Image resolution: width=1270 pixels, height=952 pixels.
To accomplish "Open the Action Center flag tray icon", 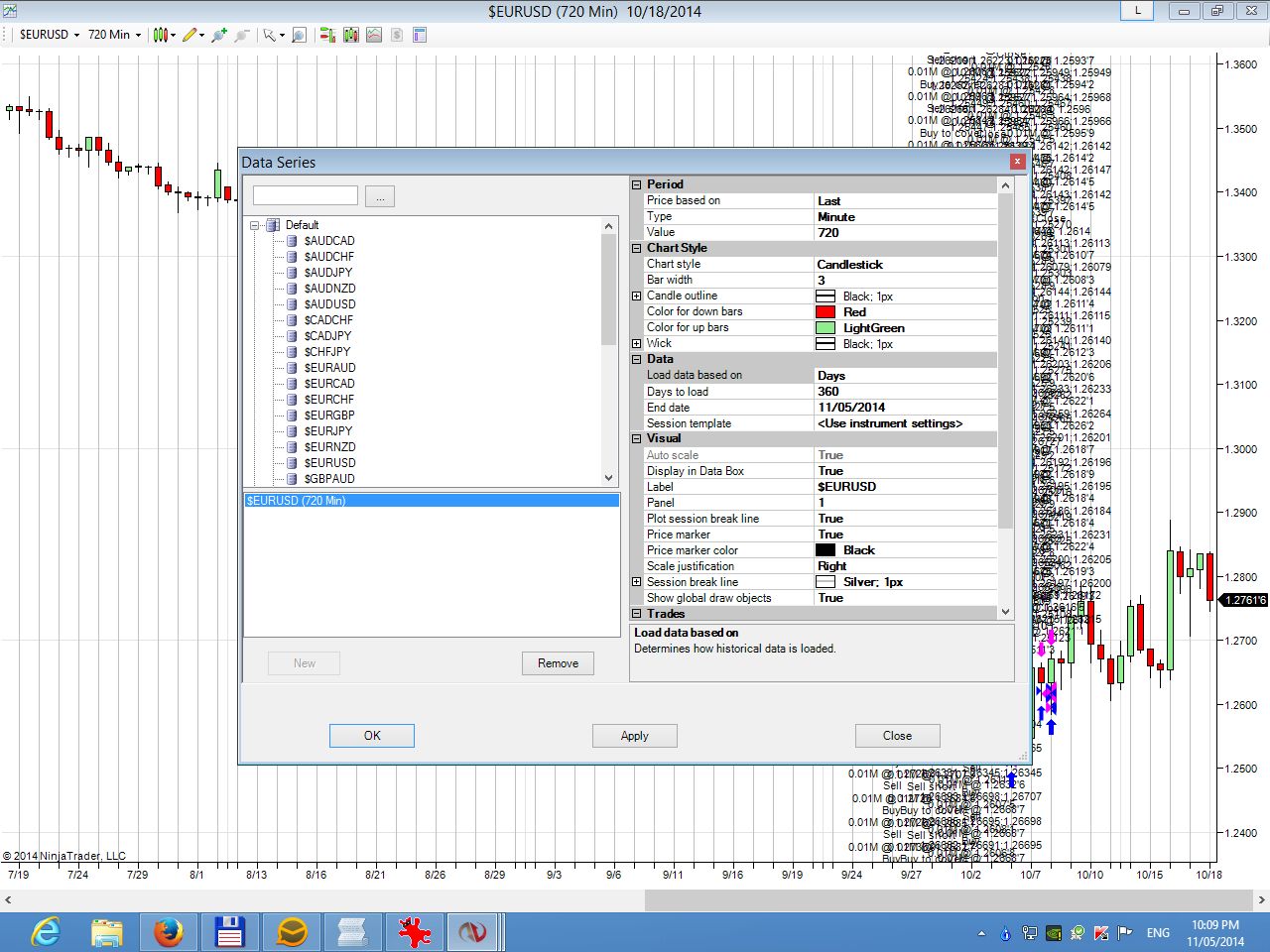I will click(1125, 933).
